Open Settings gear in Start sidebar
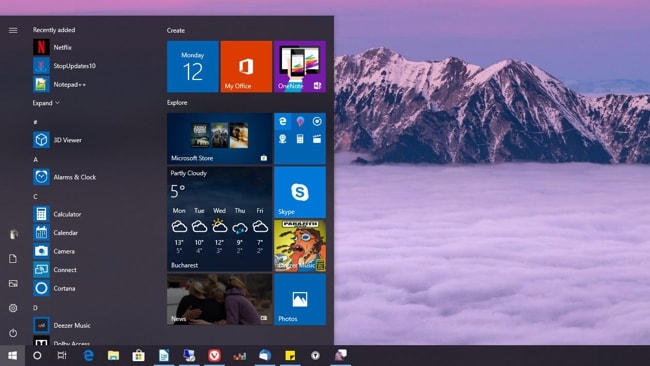This screenshot has width=650, height=366. (x=13, y=308)
